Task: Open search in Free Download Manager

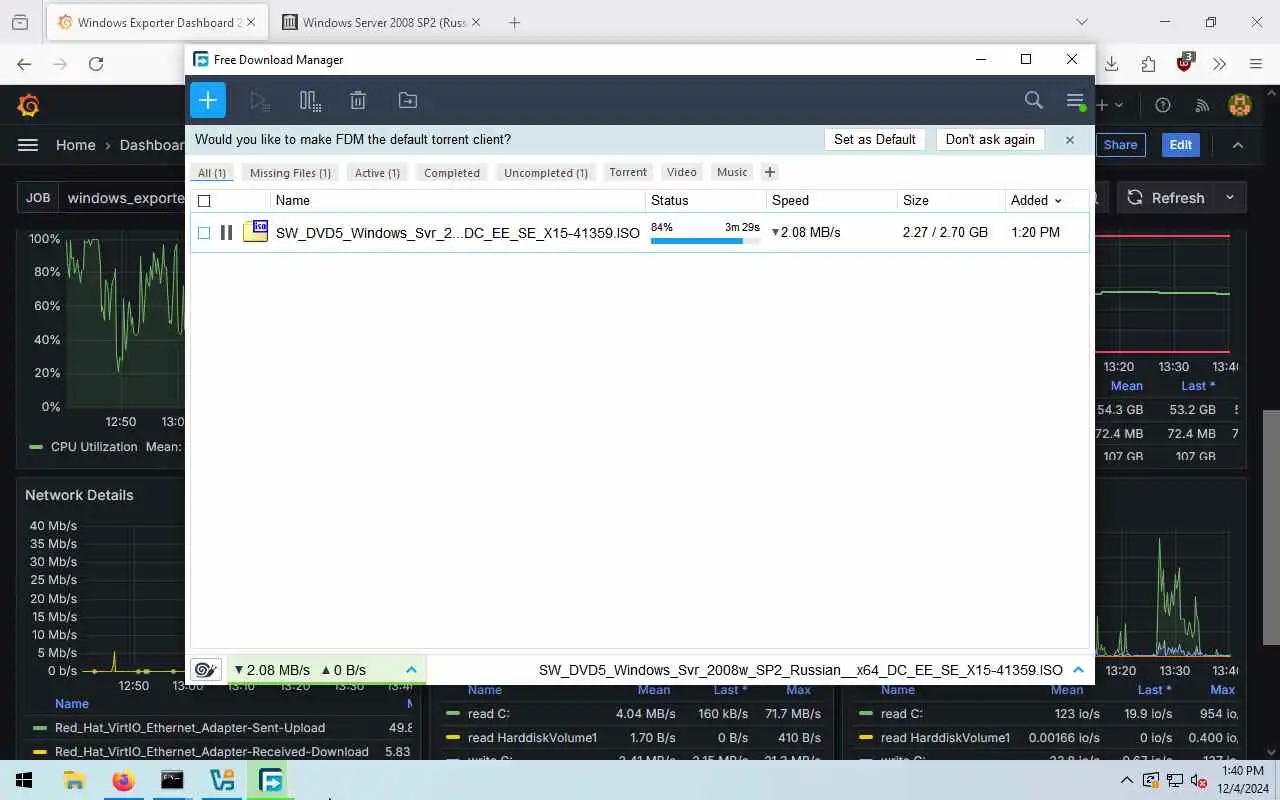Action: (x=1034, y=100)
